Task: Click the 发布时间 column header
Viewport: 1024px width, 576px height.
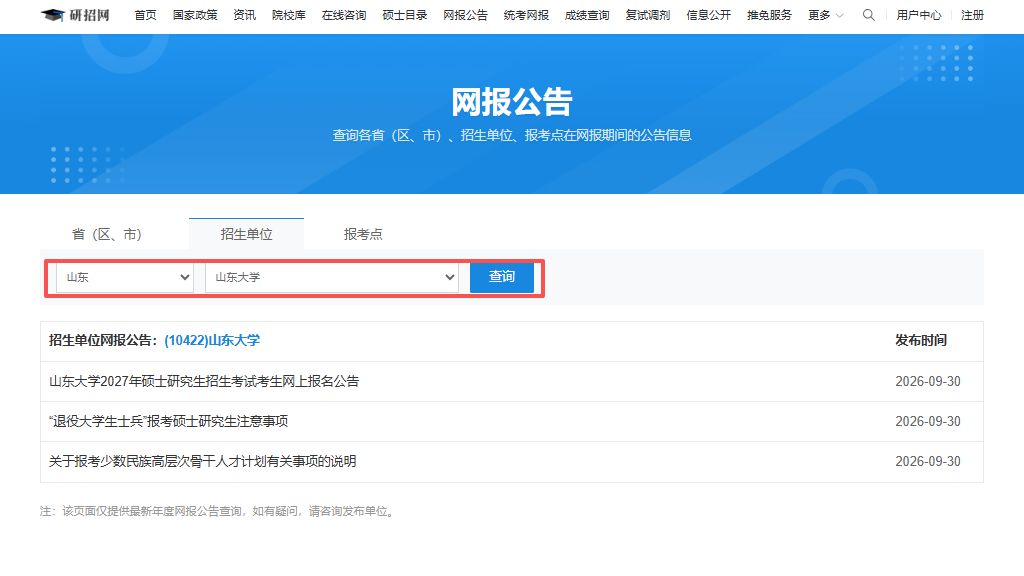Action: coord(921,340)
